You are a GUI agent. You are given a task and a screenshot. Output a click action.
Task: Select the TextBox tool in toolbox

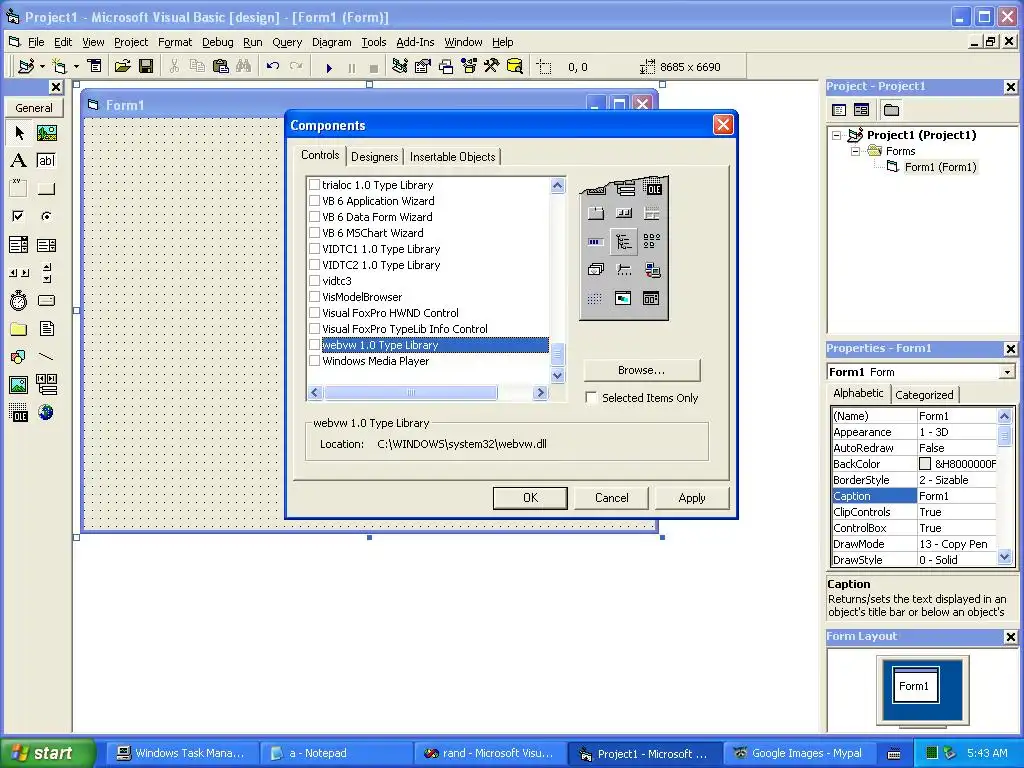[46, 161]
